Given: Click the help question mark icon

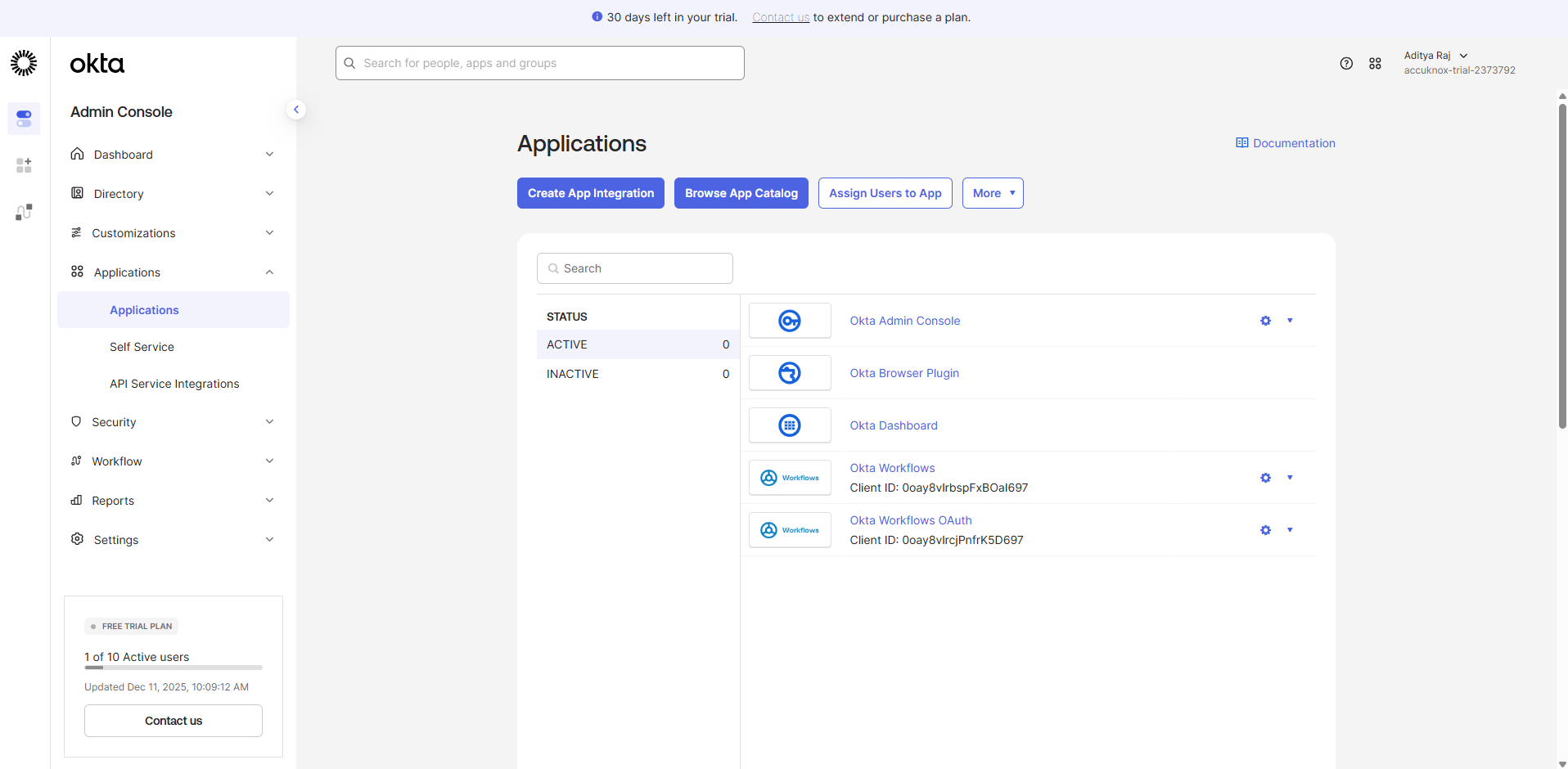Looking at the screenshot, I should coord(1346,63).
